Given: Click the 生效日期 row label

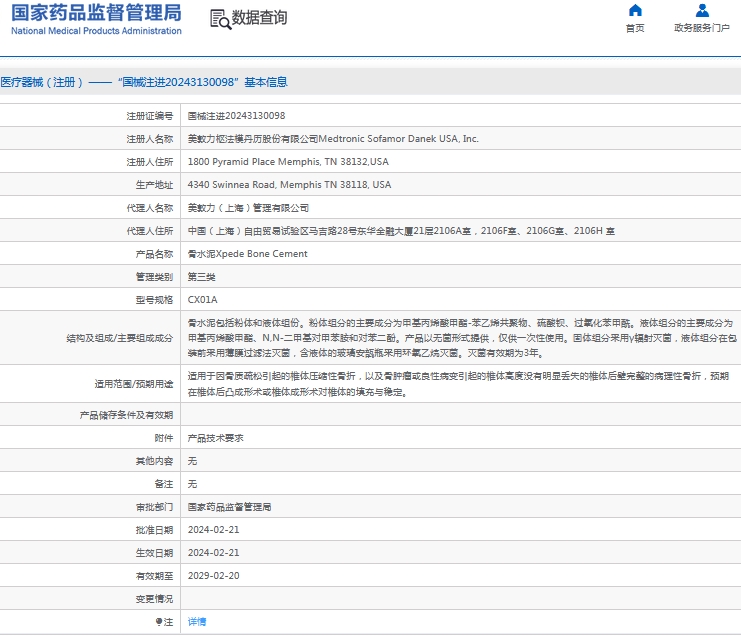Looking at the screenshot, I should pyautogui.click(x=154, y=553).
